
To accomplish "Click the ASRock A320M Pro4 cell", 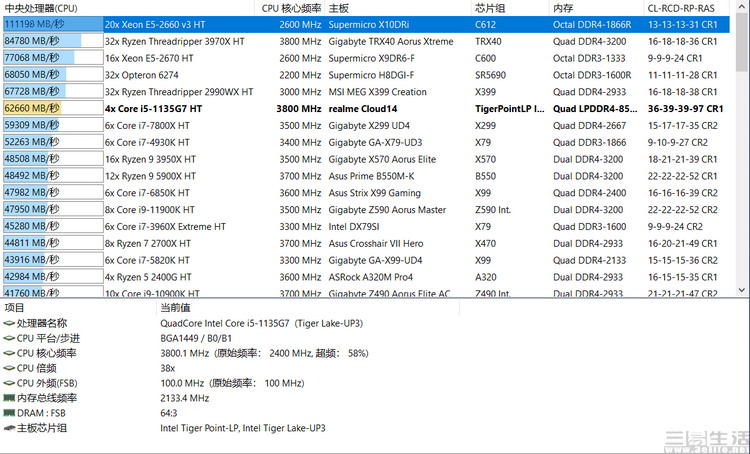I will tap(371, 277).
